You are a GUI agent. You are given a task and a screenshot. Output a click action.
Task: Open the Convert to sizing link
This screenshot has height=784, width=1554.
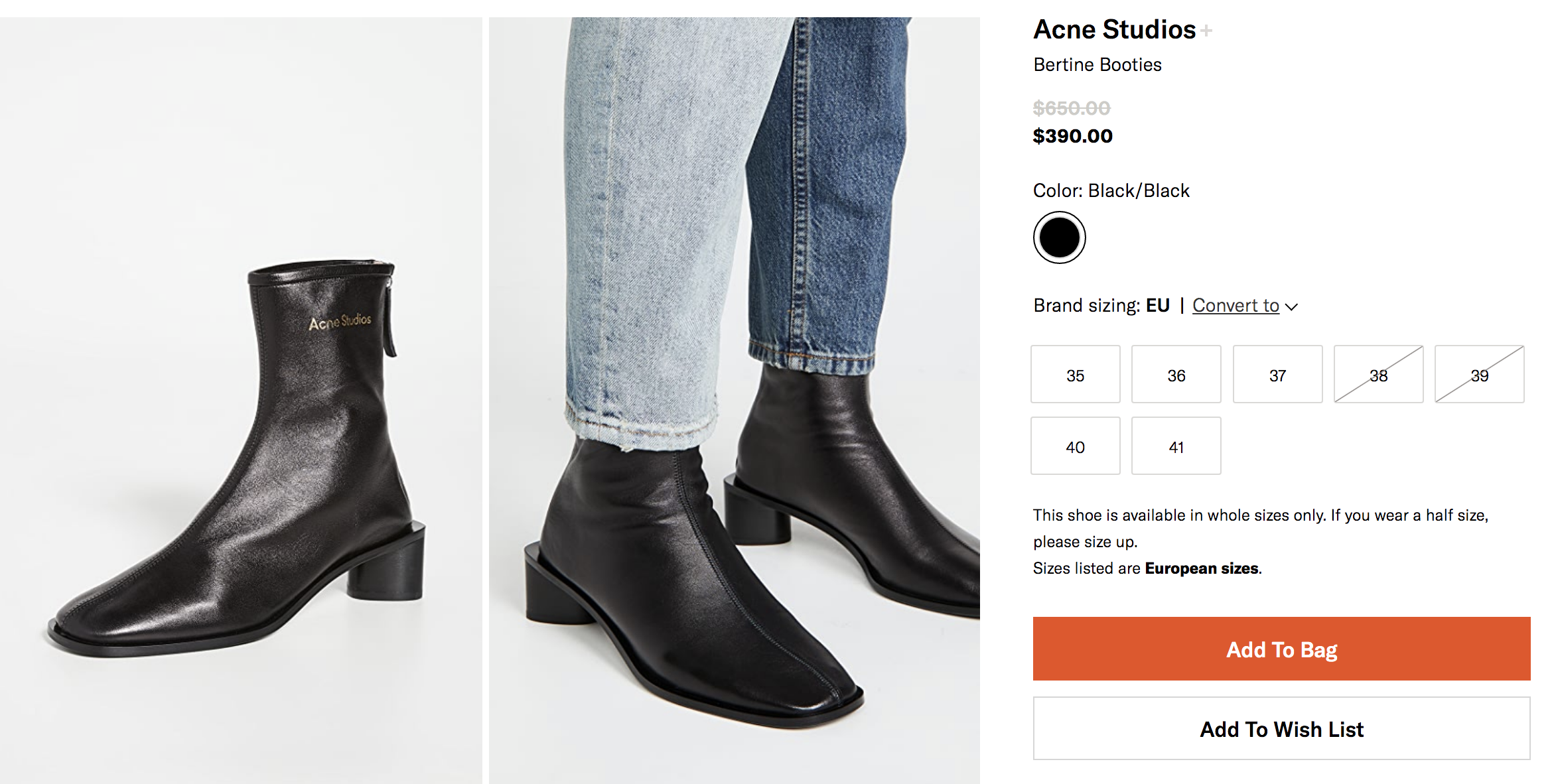(1236, 306)
